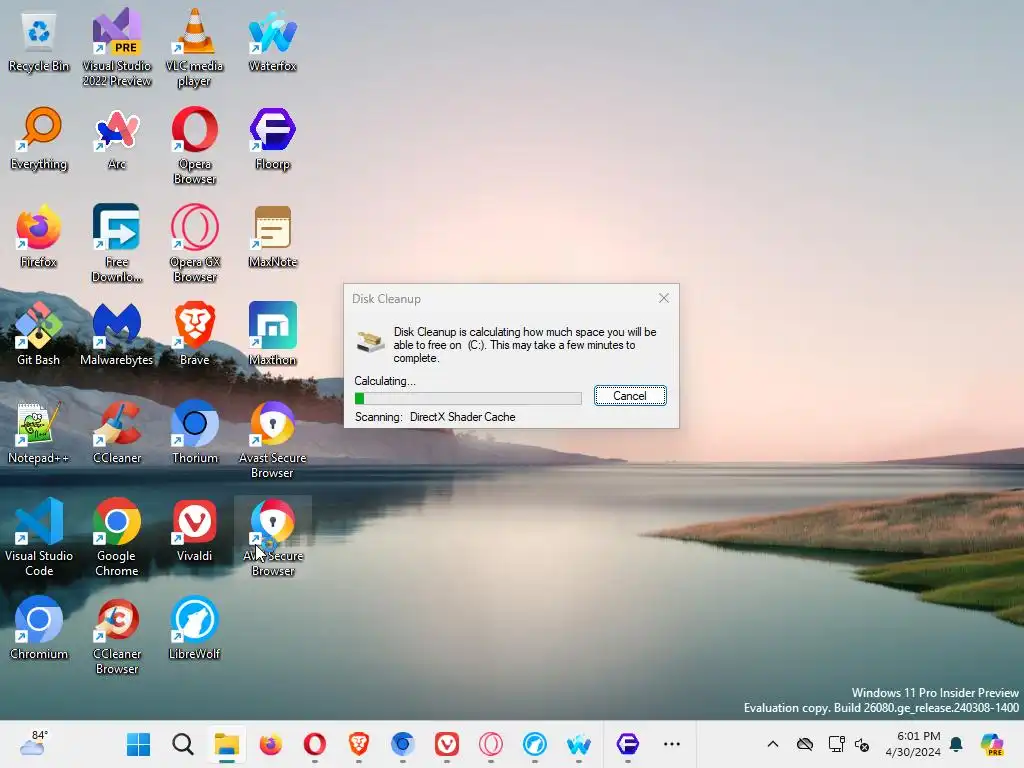Select the Free Download Manager desktop shortcut
Image resolution: width=1024 pixels, height=768 pixels.
117,244
